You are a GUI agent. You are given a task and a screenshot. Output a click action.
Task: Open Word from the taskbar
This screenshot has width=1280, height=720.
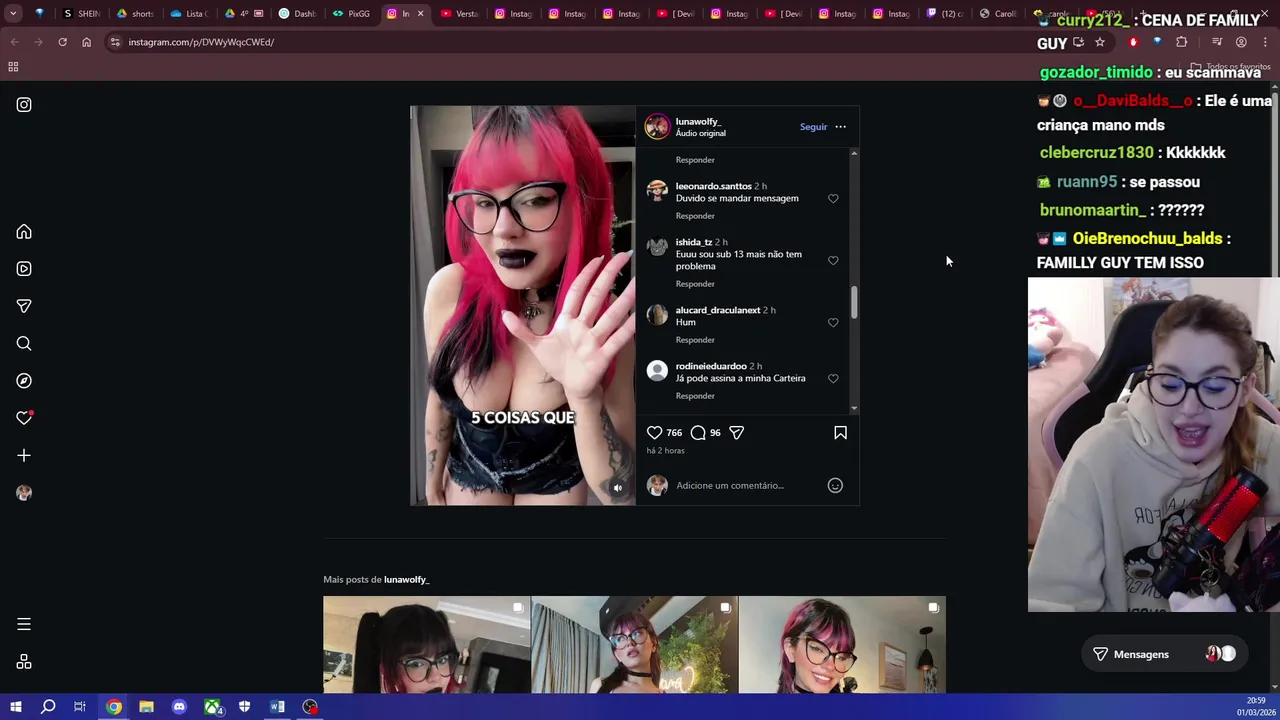coord(277,707)
